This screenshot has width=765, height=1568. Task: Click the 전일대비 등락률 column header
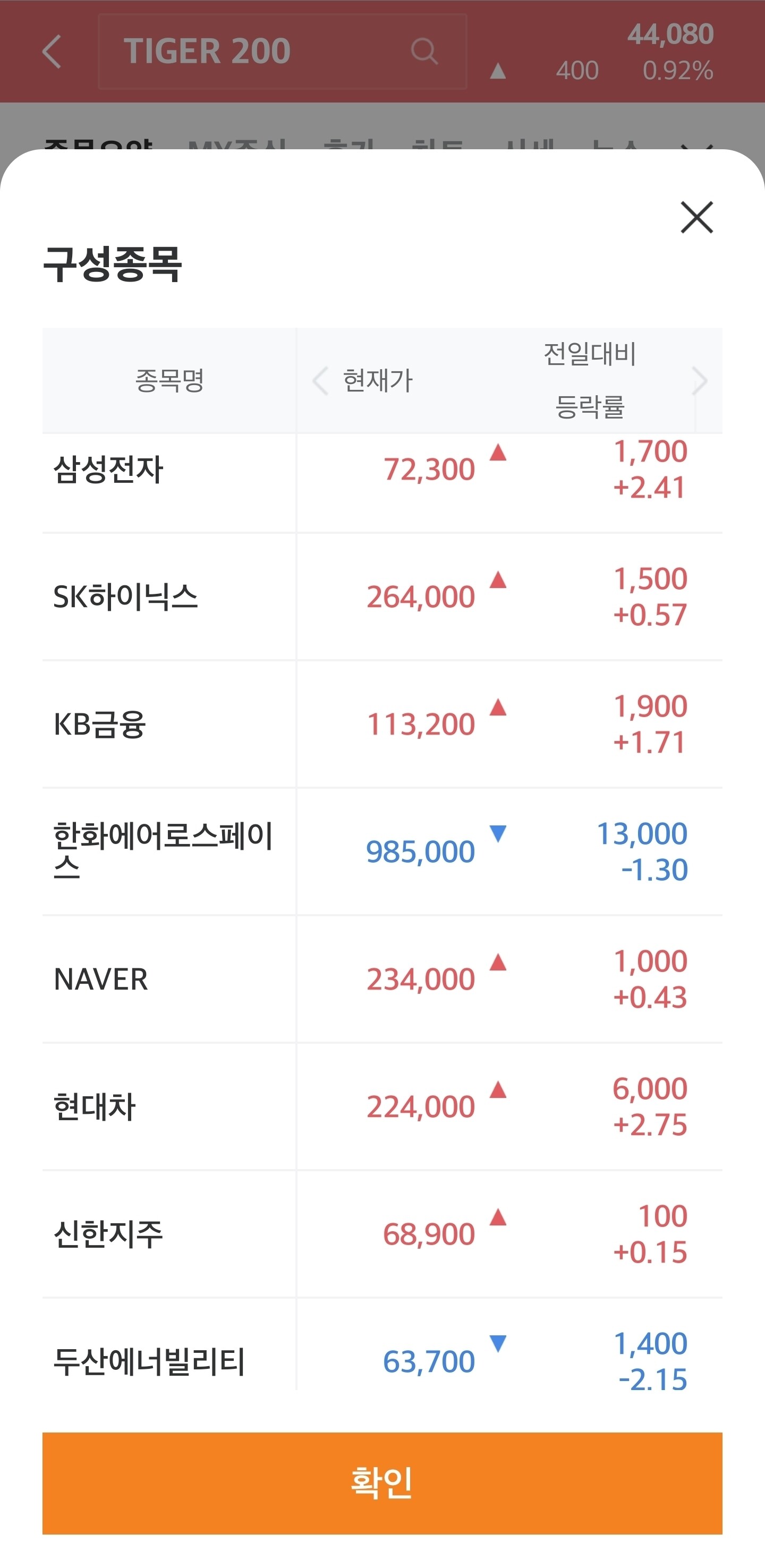[x=589, y=380]
